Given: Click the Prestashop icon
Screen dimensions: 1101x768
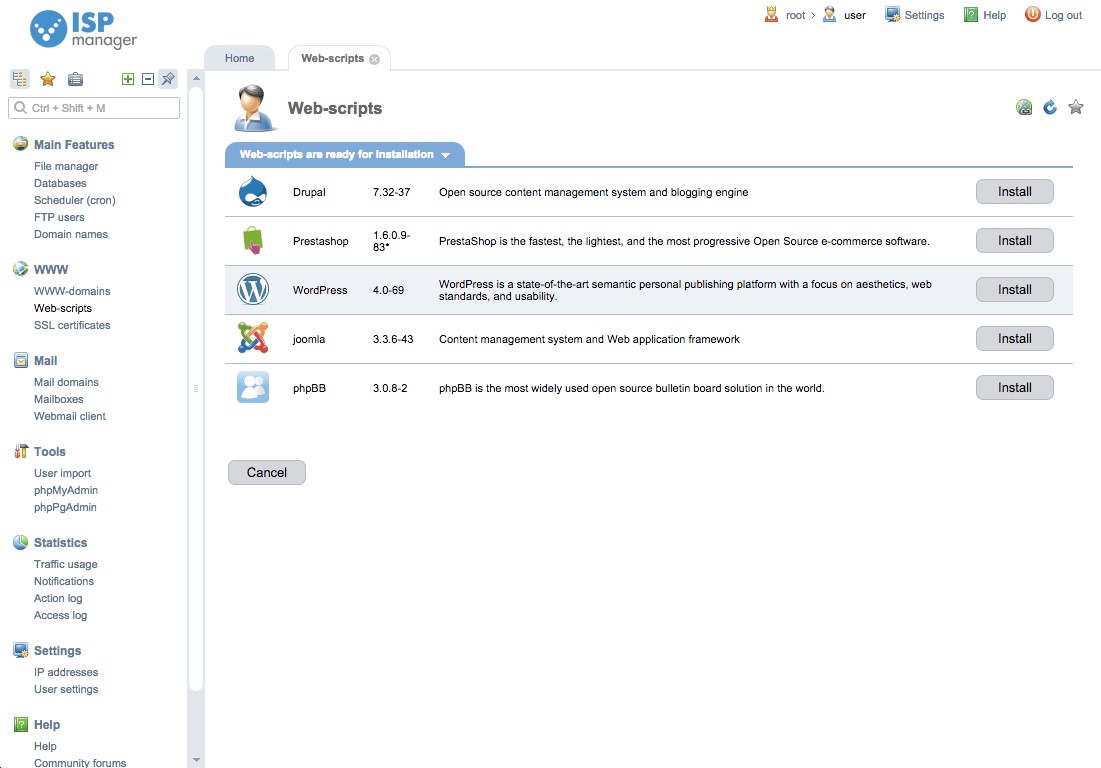Looking at the screenshot, I should point(252,240).
